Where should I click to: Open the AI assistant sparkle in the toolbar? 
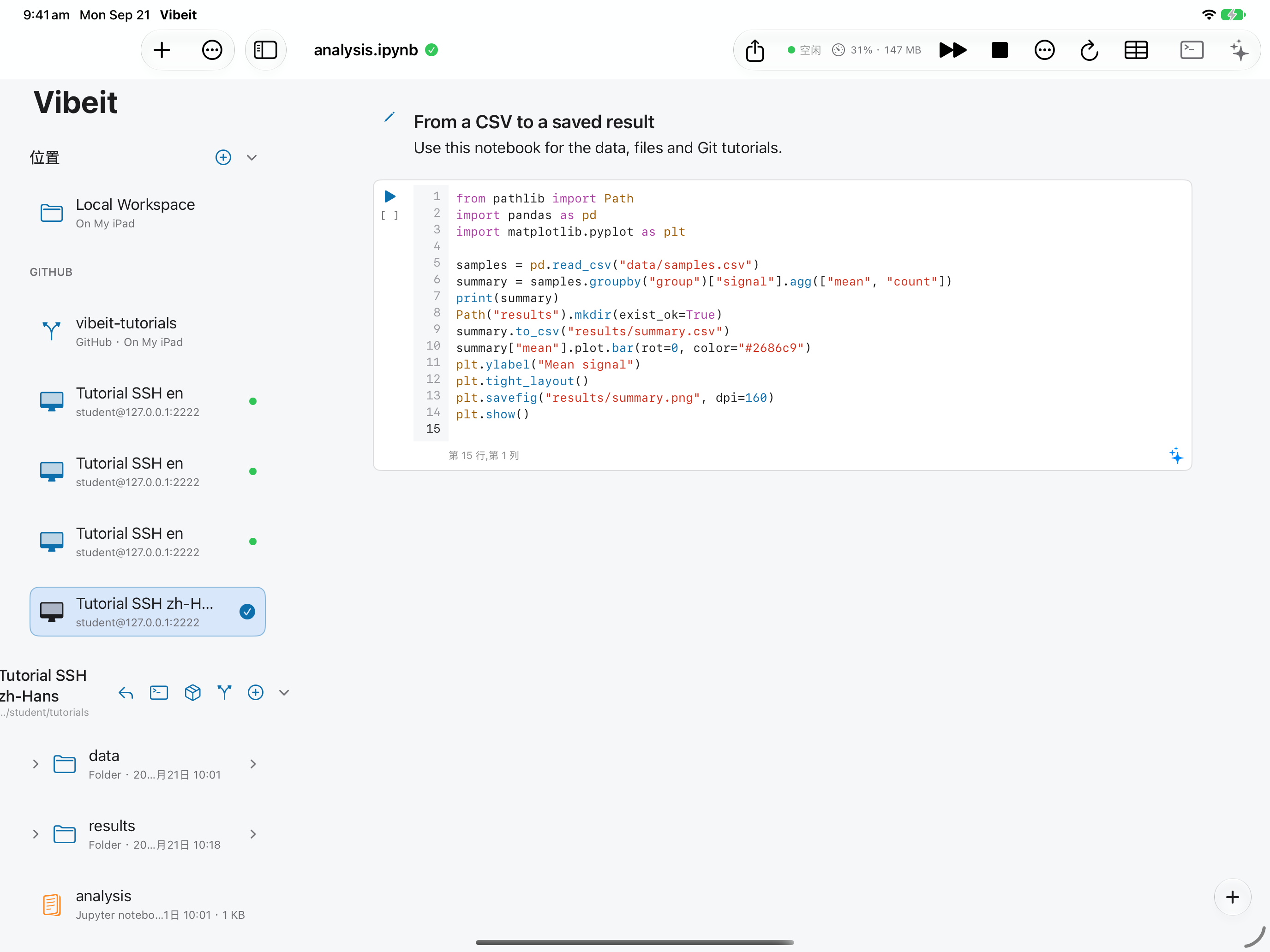click(x=1239, y=50)
